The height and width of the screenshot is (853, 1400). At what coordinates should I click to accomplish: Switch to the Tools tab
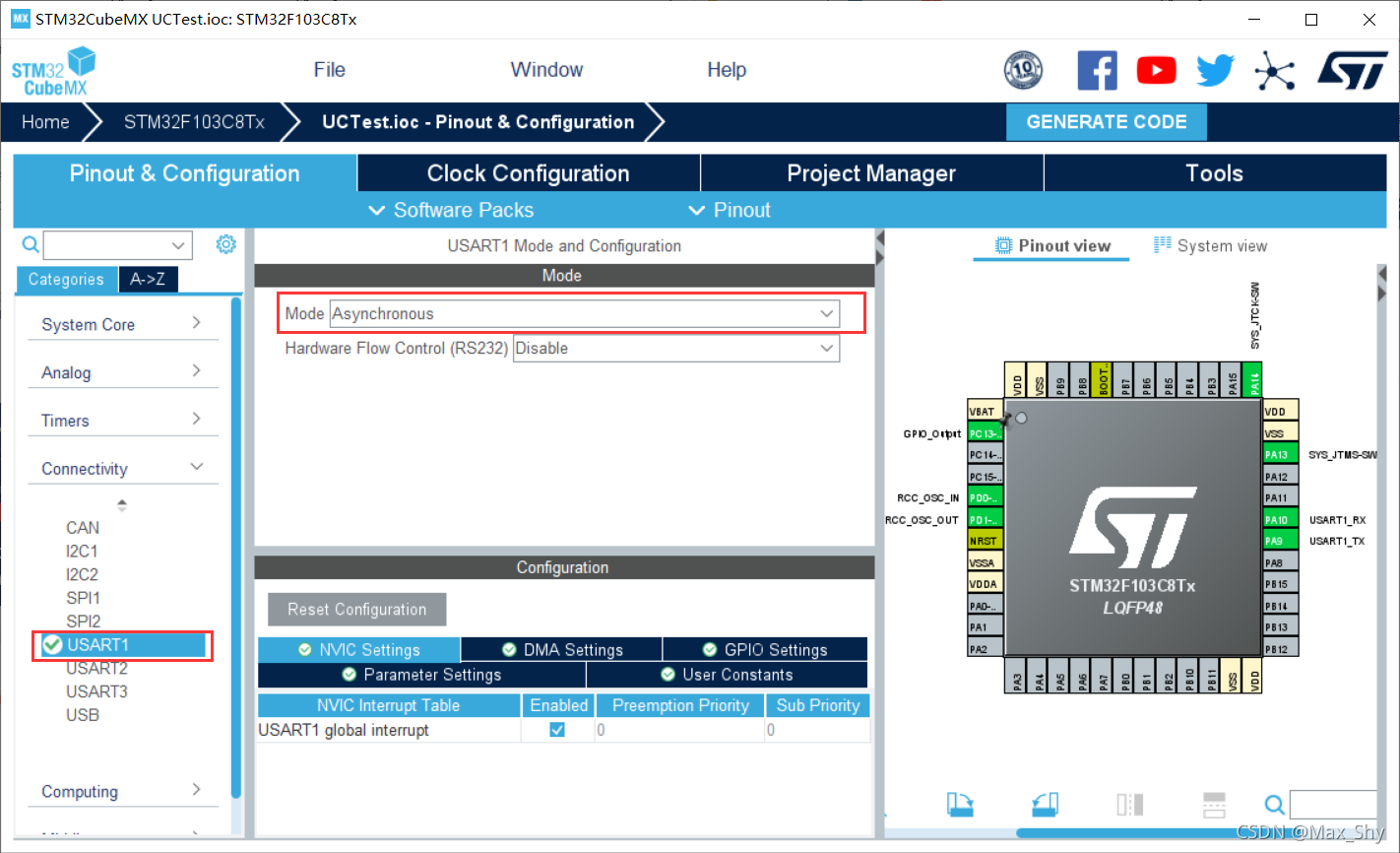pyautogui.click(x=1214, y=173)
